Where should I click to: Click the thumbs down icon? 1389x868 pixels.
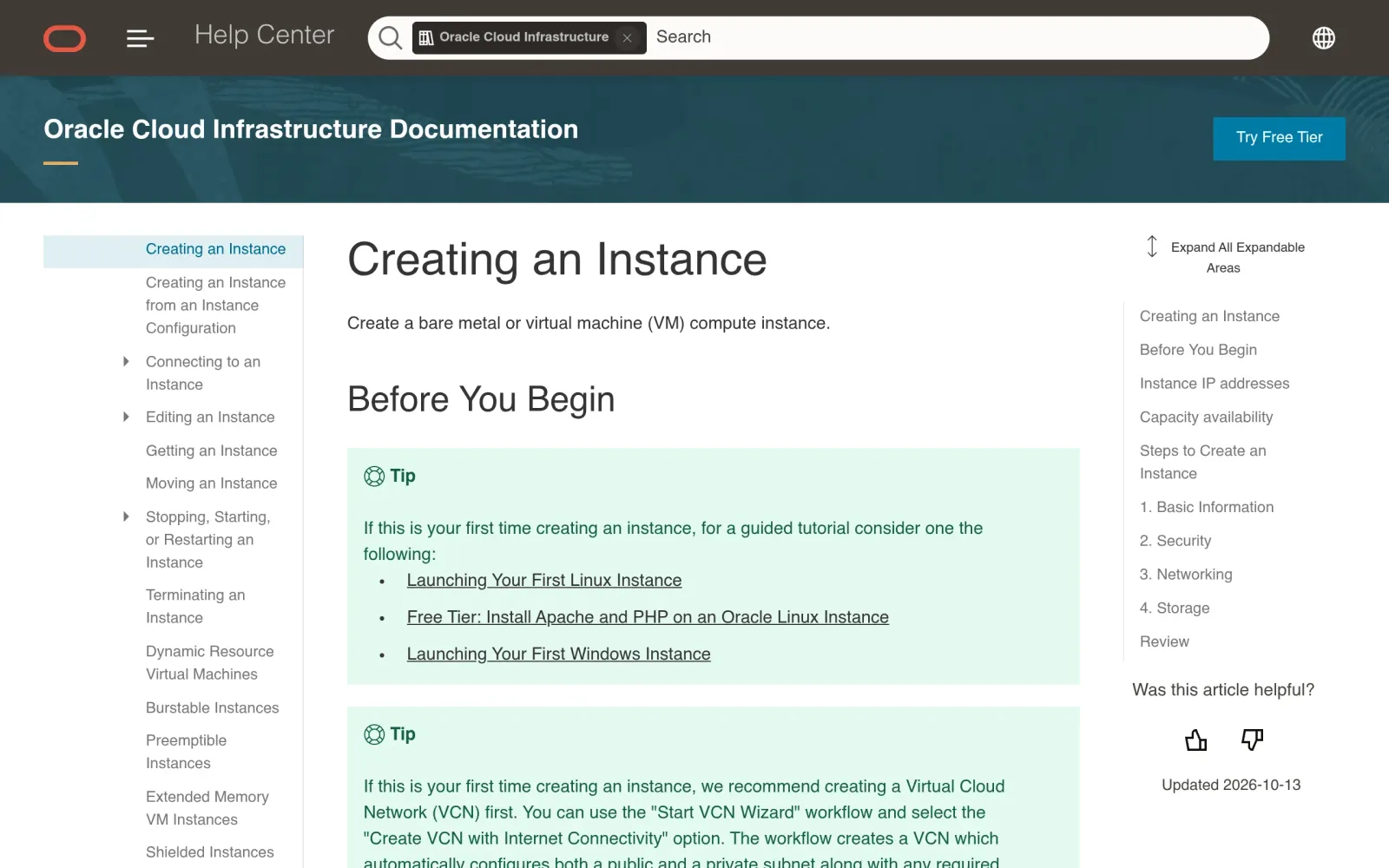tap(1252, 740)
